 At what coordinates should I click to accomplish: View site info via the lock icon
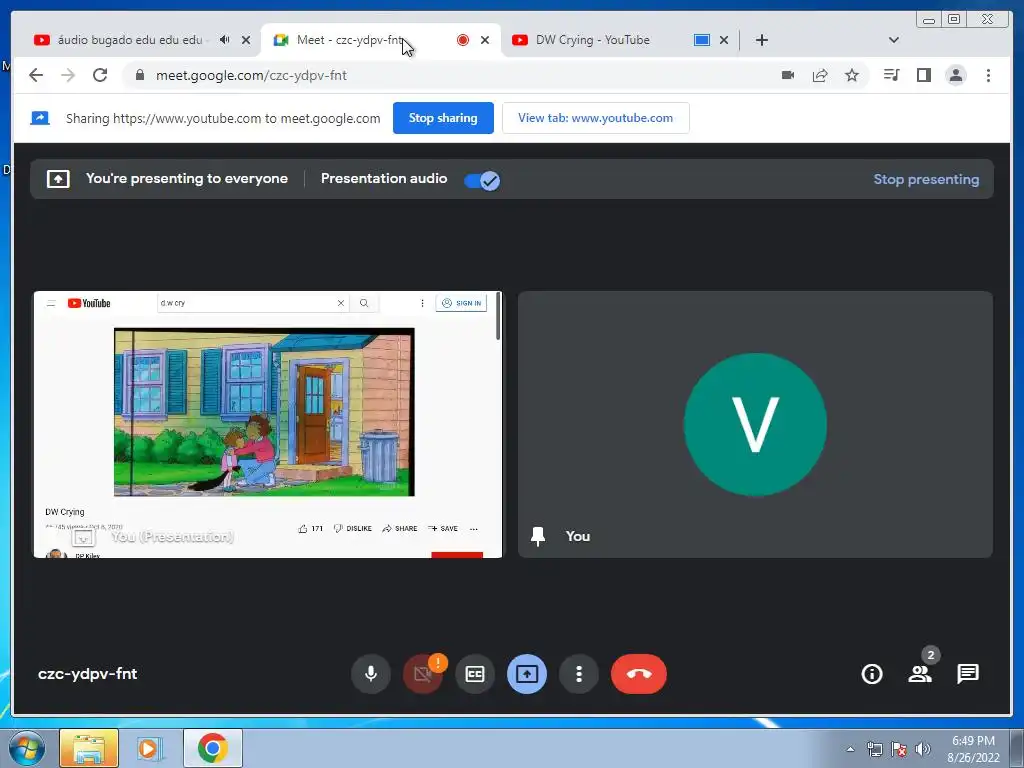coord(139,75)
